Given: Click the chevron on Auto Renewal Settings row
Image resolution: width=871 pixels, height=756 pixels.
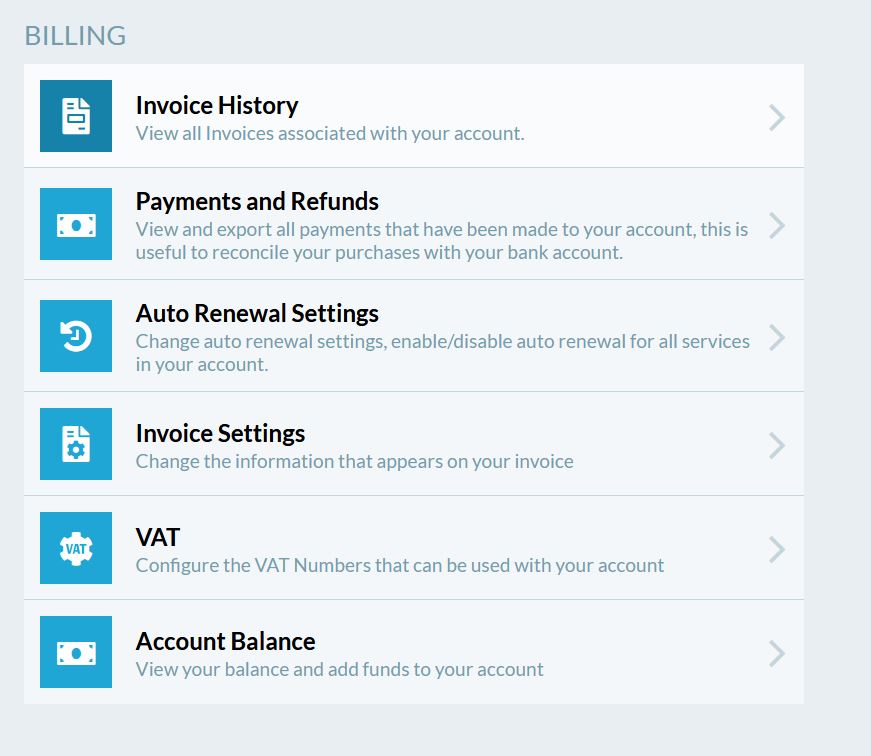Looking at the screenshot, I should (777, 338).
